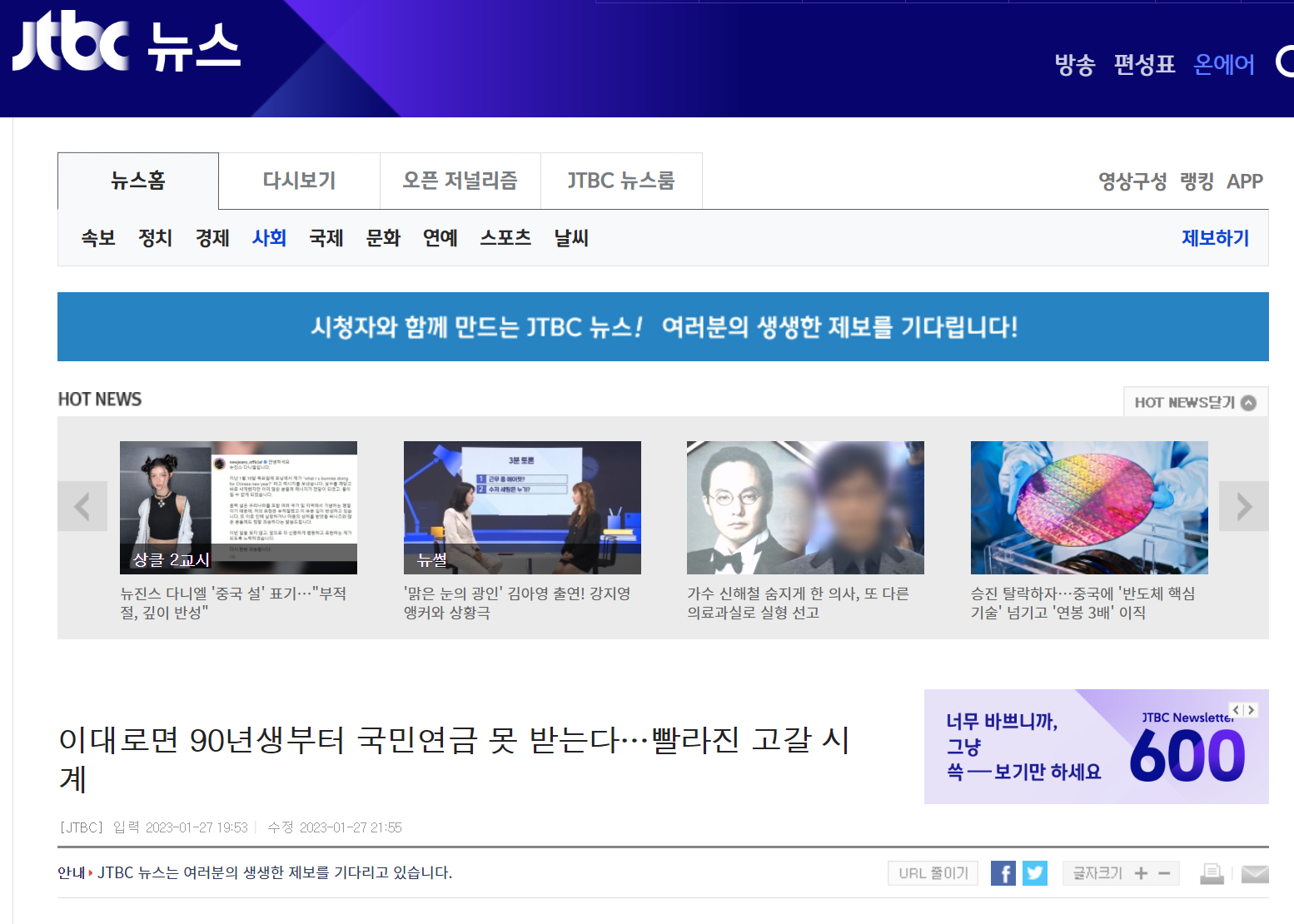Click the blue viewer report banner
The height and width of the screenshot is (924, 1294).
pos(663,327)
